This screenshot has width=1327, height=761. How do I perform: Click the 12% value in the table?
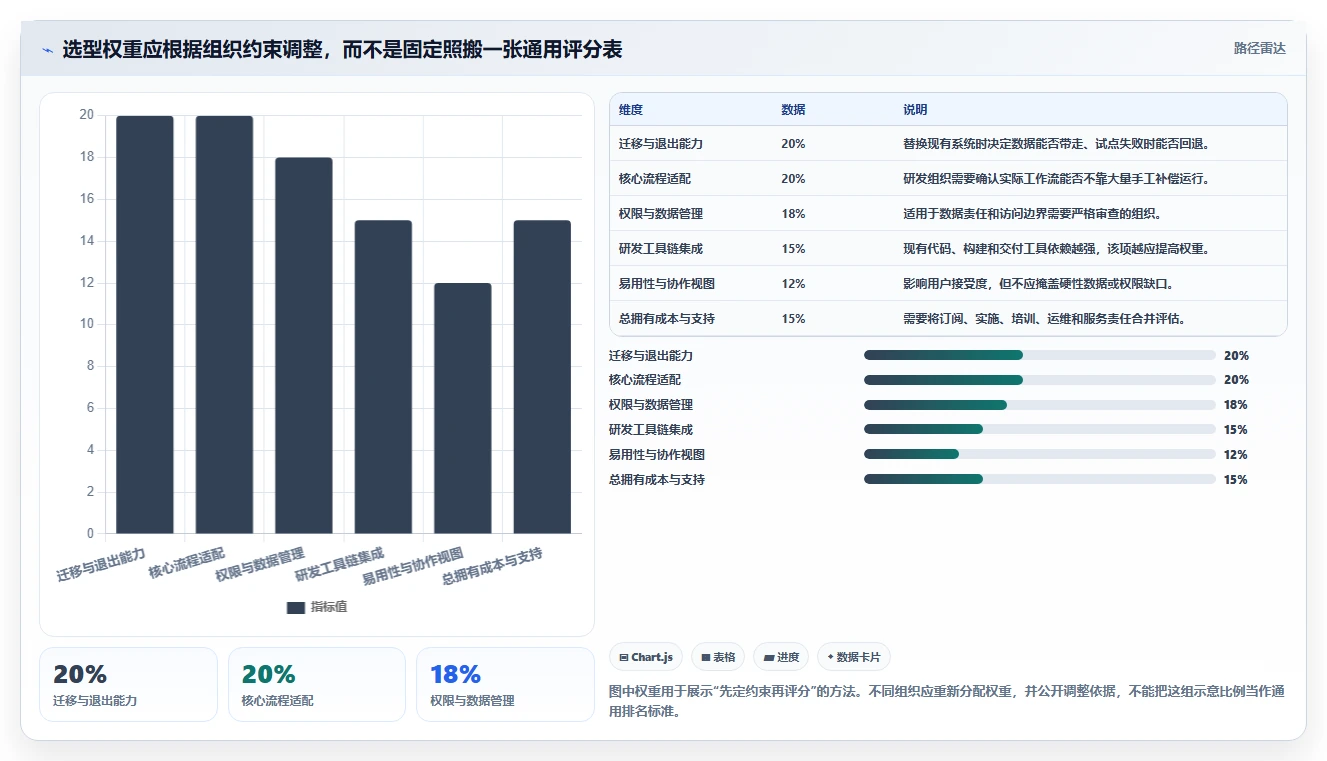[793, 284]
